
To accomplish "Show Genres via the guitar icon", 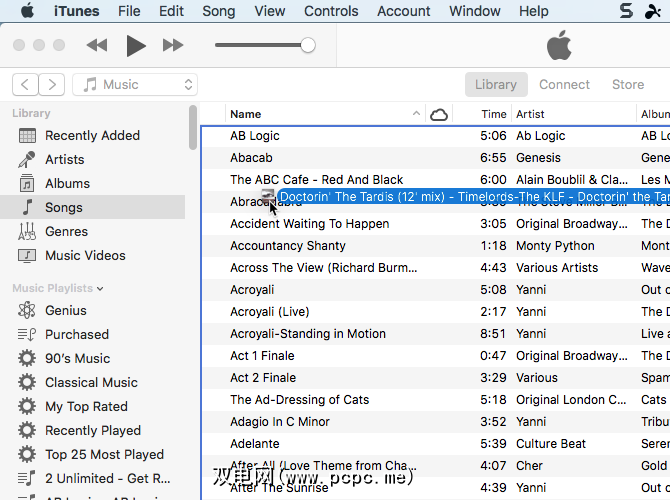I will click(x=27, y=232).
